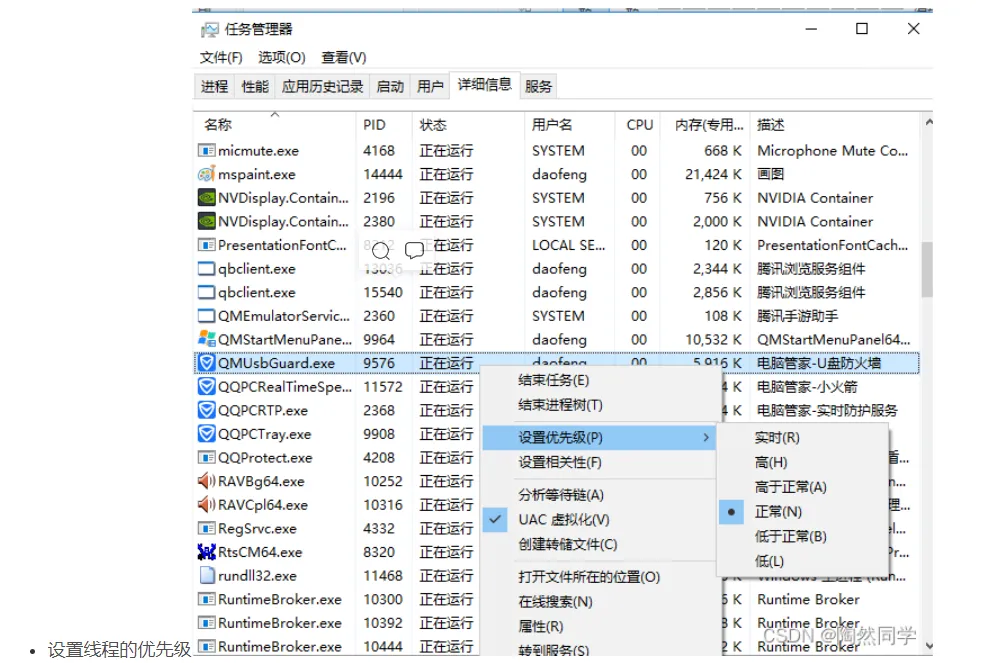Click the RegSrvc.exe process icon
The height and width of the screenshot is (663, 997).
pos(206,528)
